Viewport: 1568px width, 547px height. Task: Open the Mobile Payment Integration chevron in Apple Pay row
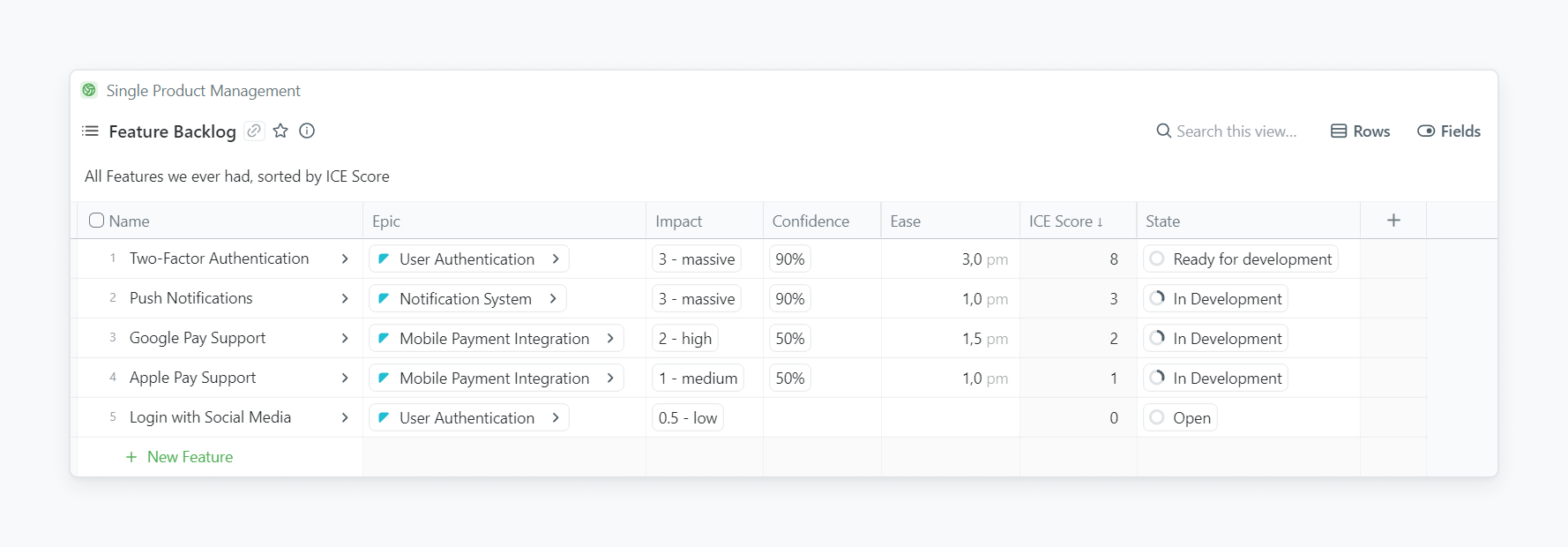click(610, 378)
